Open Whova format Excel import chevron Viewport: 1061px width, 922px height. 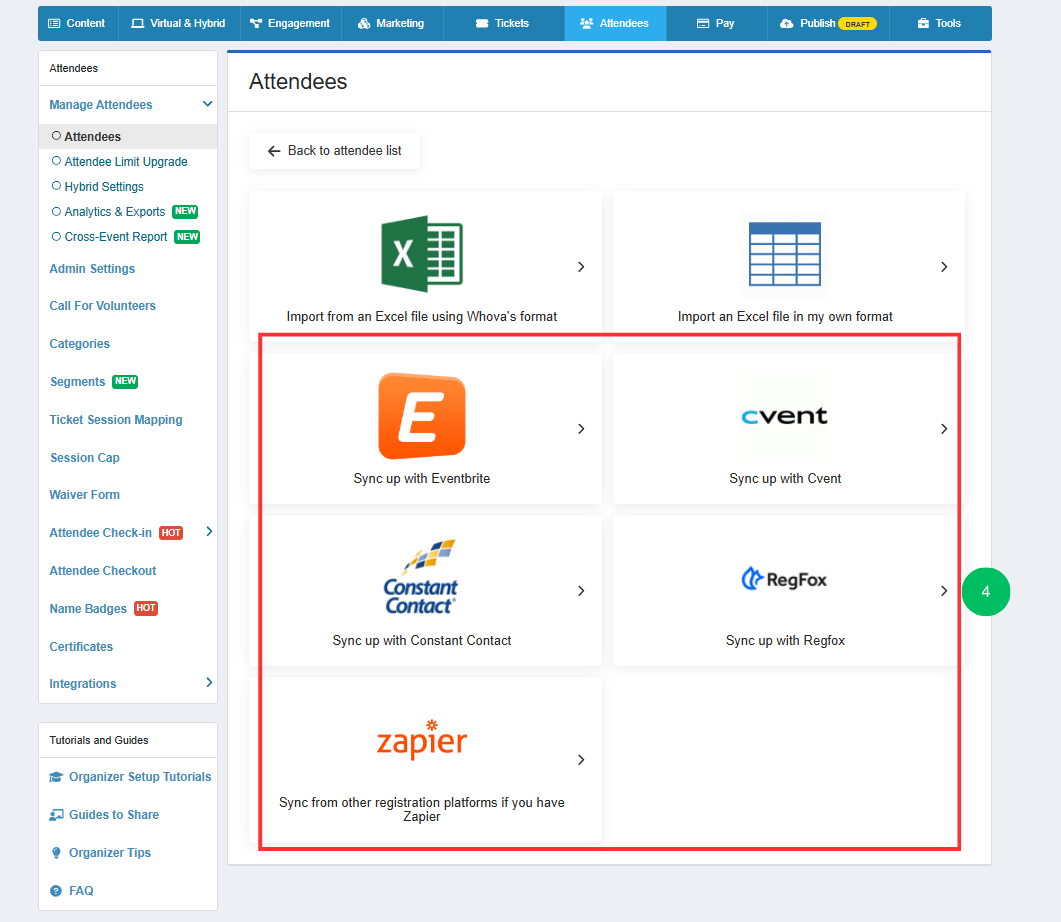click(581, 267)
